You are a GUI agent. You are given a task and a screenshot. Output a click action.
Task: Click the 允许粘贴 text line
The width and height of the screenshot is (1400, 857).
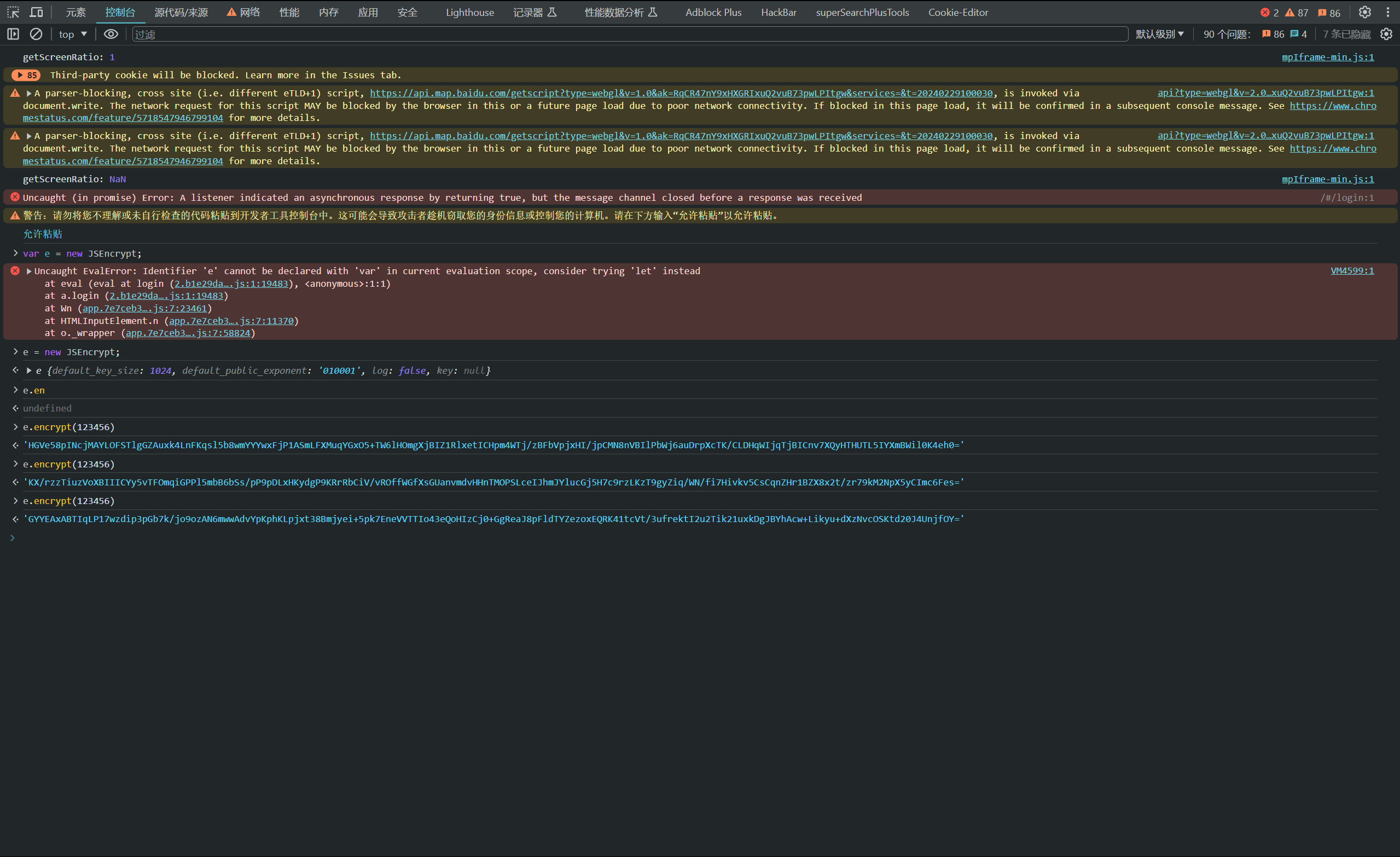(43, 234)
